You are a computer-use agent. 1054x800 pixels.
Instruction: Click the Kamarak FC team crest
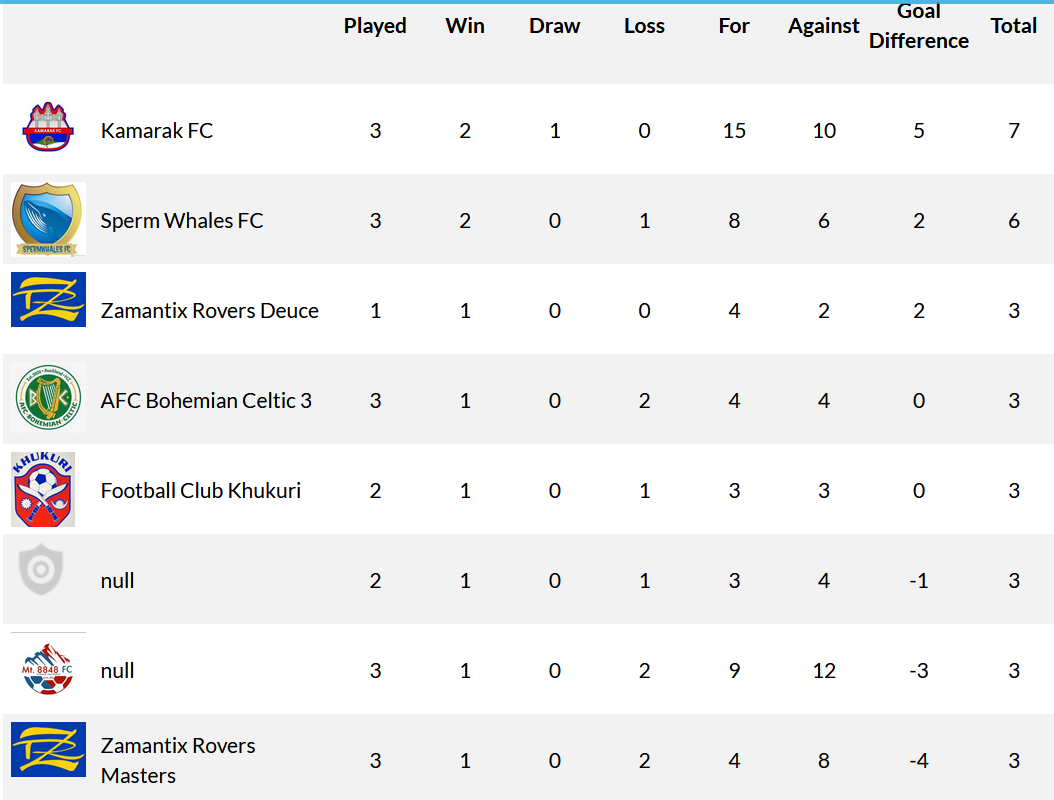[x=48, y=127]
